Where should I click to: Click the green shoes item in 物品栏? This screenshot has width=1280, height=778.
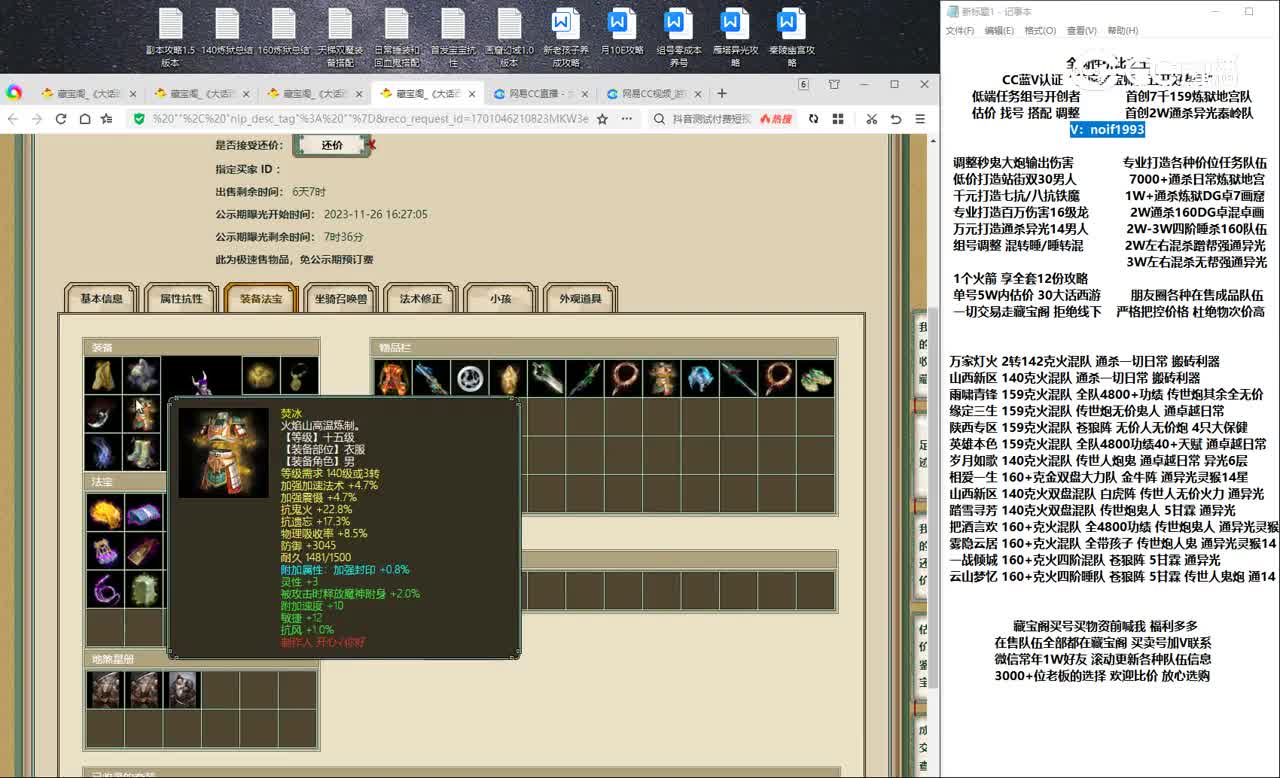pos(816,379)
